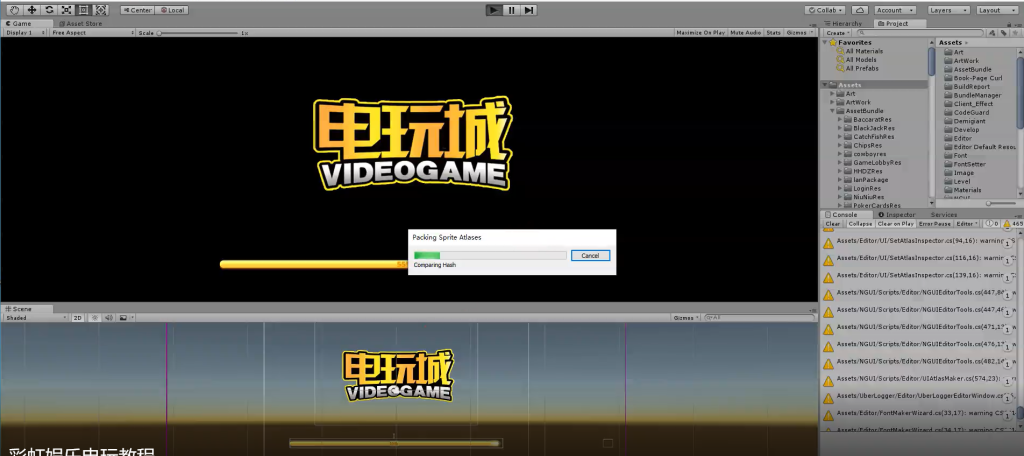This screenshot has width=1024, height=456.
Task: Select the Scale tool
Action: 66,10
